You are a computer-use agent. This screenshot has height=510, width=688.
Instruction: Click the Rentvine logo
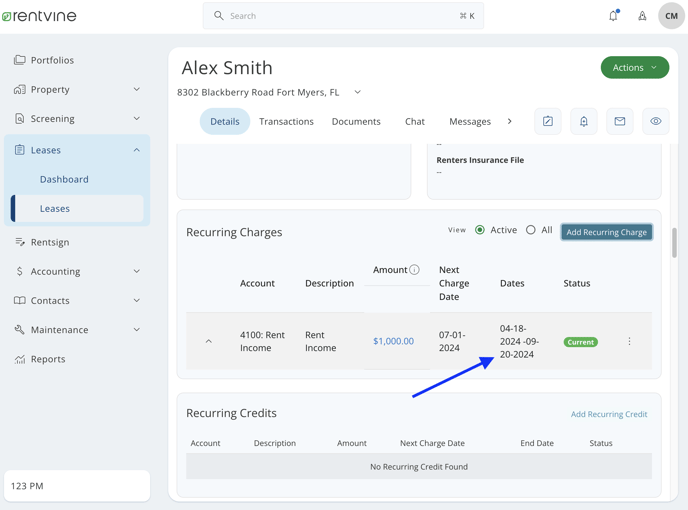tap(39, 16)
